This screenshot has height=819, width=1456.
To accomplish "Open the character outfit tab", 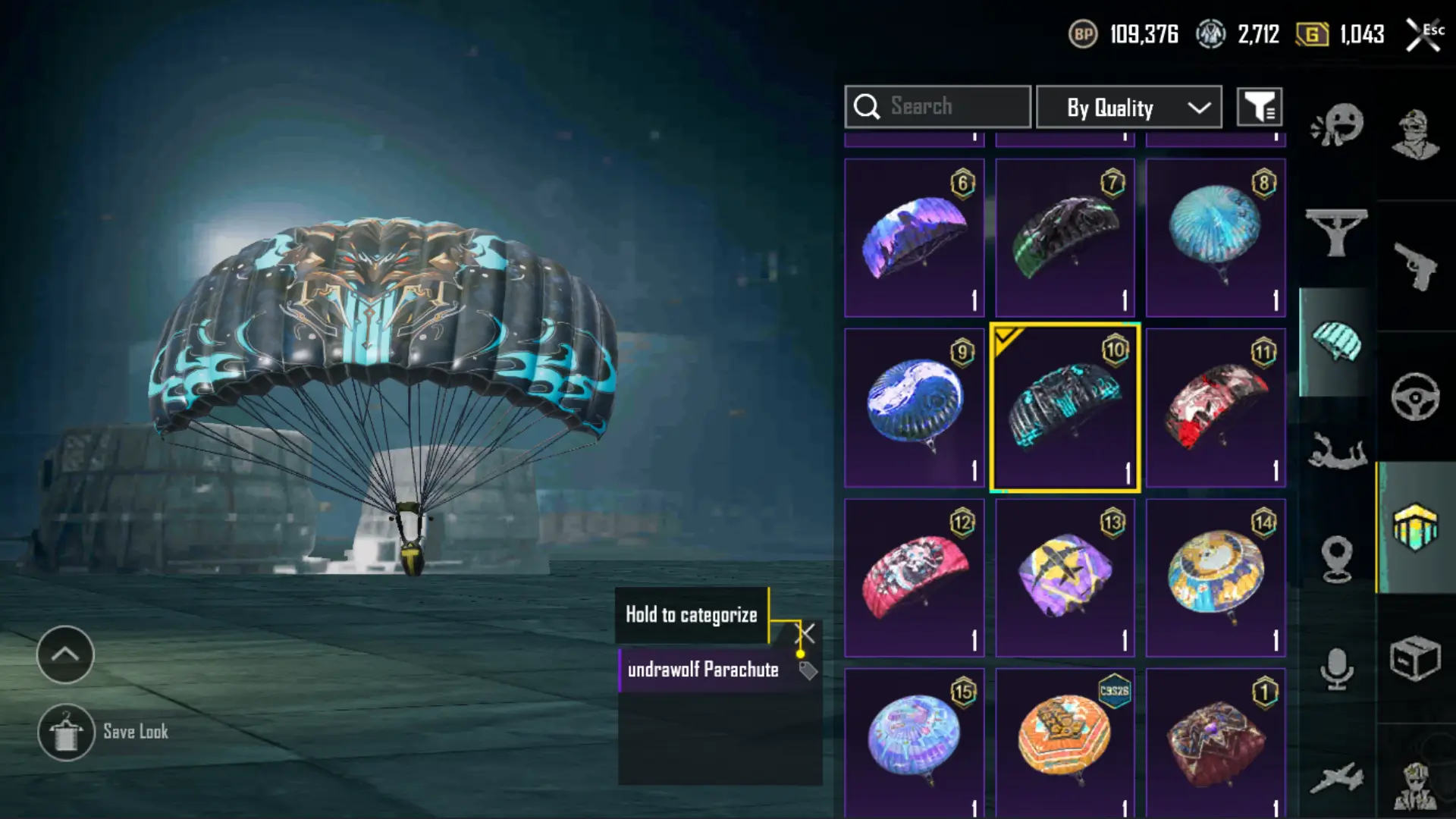I will (1415, 134).
